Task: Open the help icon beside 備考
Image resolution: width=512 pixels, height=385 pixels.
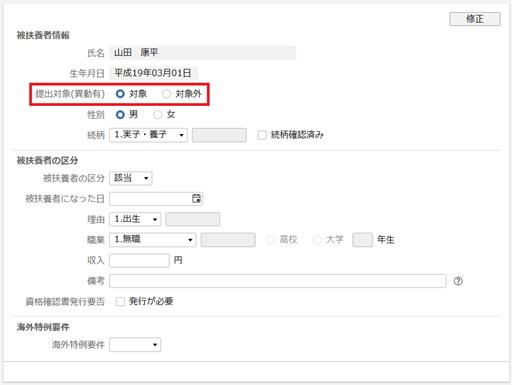Action: click(x=458, y=281)
